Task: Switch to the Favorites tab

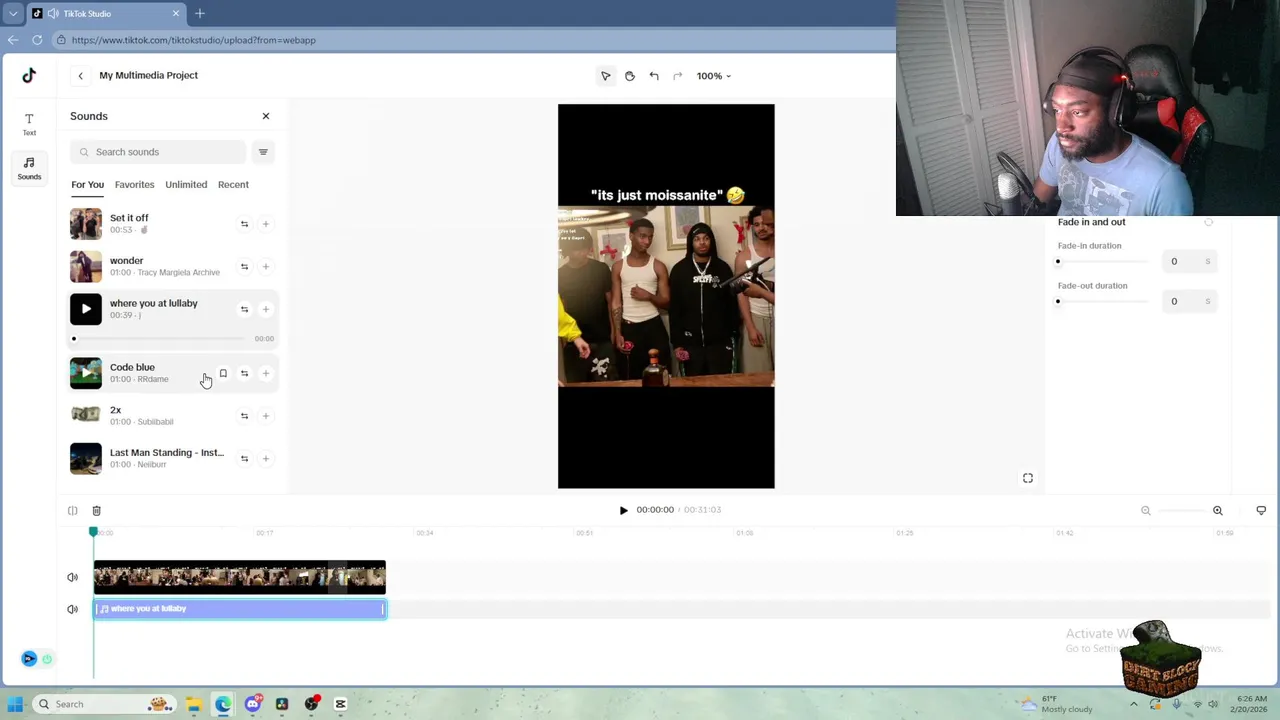Action: 134,185
